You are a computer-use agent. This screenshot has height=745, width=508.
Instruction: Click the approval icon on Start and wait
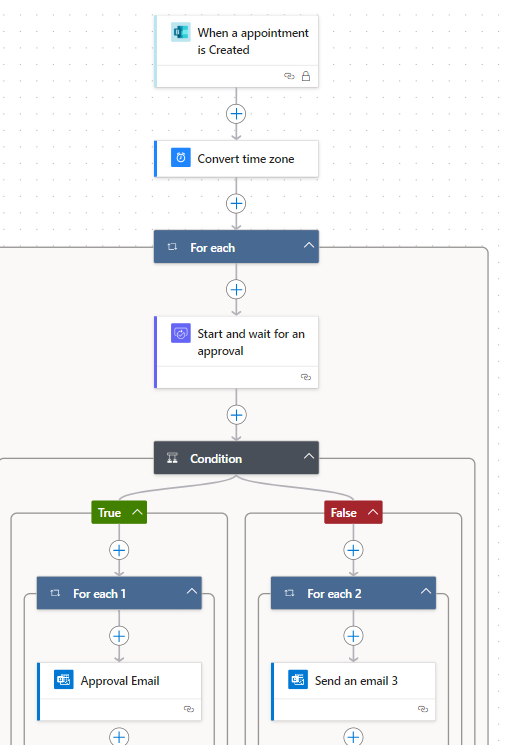point(181,334)
